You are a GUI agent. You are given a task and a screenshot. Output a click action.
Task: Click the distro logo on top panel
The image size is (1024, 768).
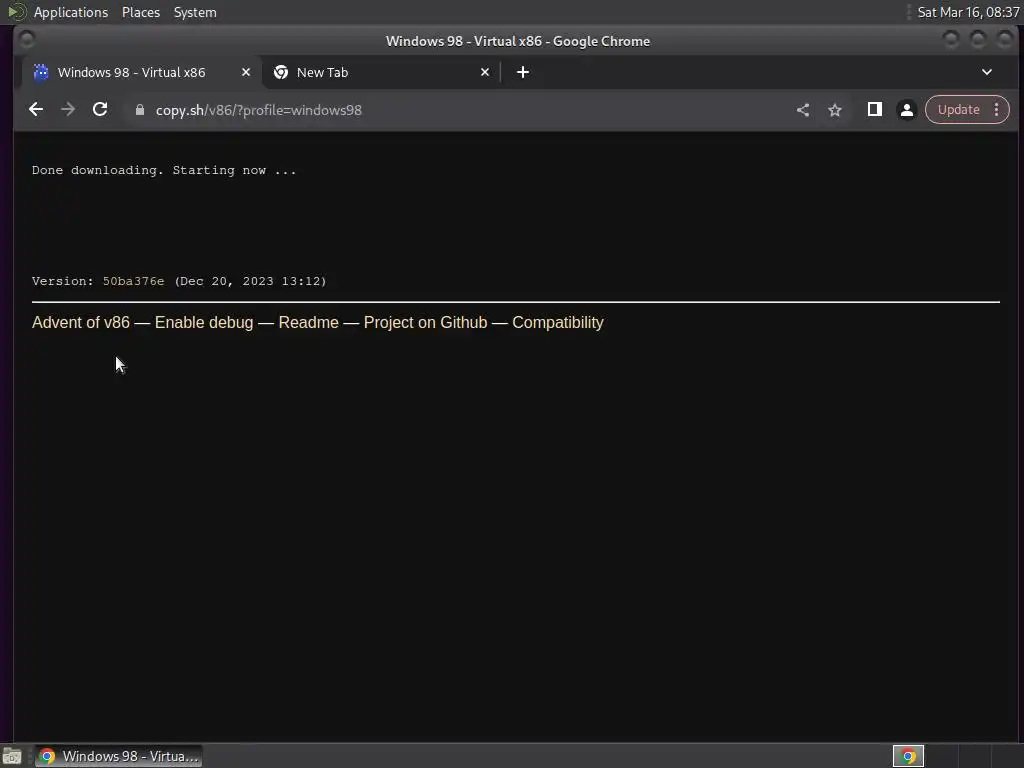pos(16,12)
